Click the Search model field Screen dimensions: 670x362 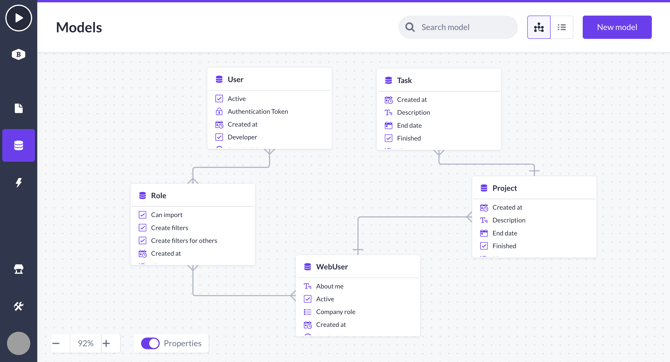coord(458,27)
